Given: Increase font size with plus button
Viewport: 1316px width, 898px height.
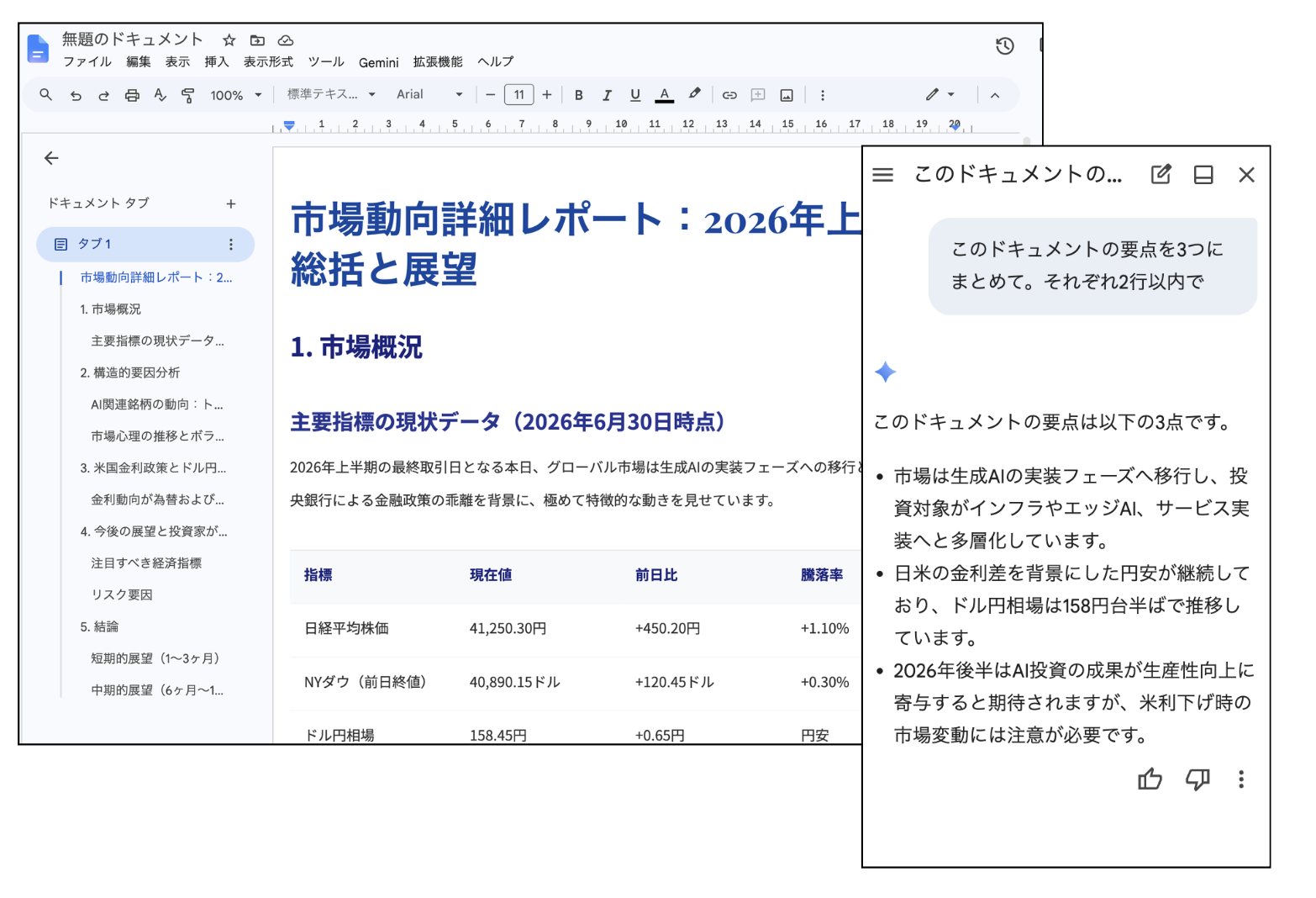Looking at the screenshot, I should [x=547, y=95].
